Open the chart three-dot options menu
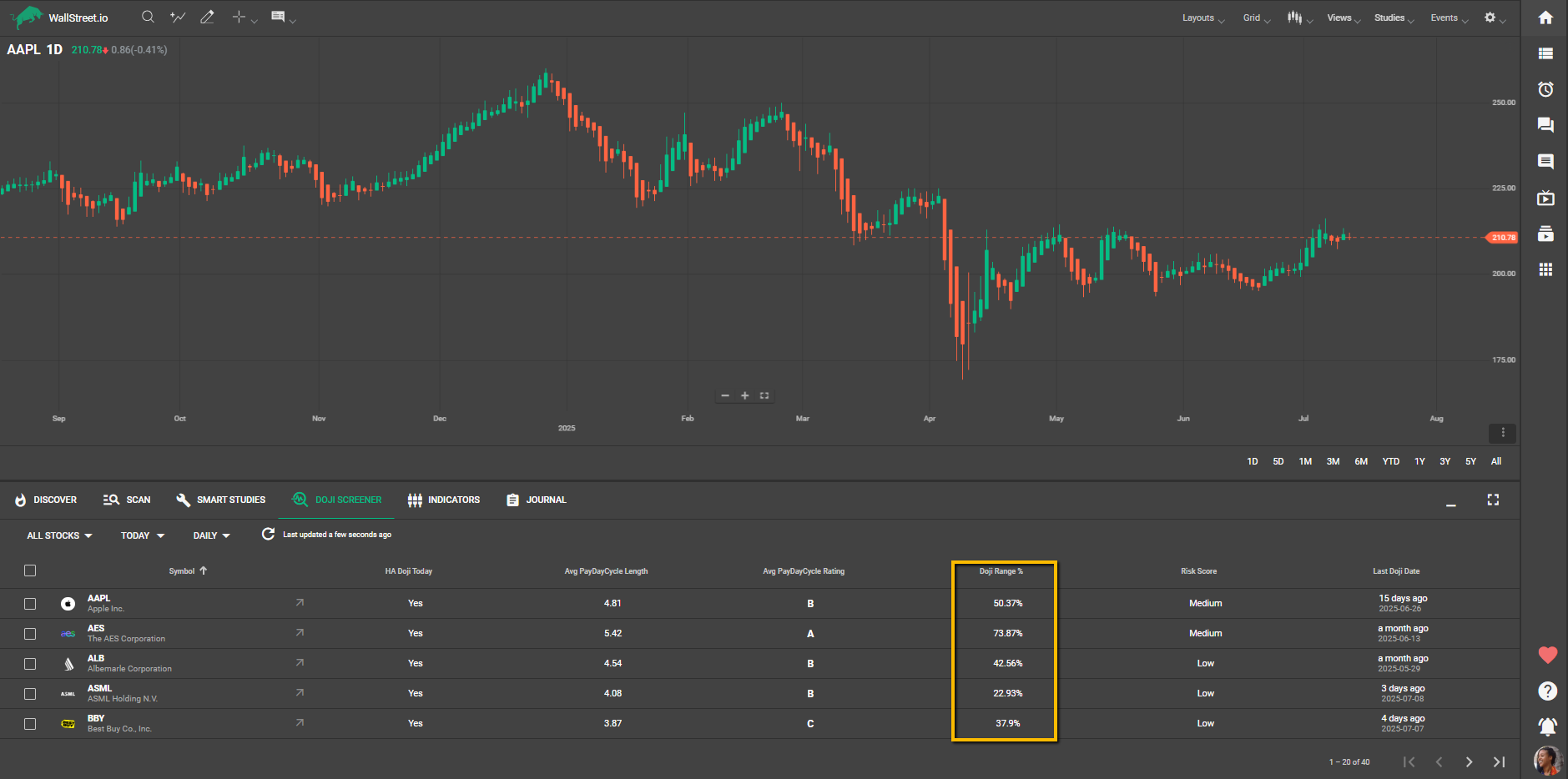This screenshot has height=779, width=1568. point(1502,433)
